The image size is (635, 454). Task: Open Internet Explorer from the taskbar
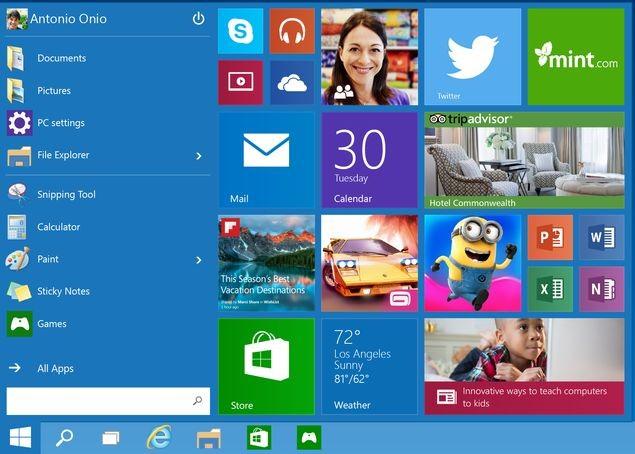pos(158,437)
